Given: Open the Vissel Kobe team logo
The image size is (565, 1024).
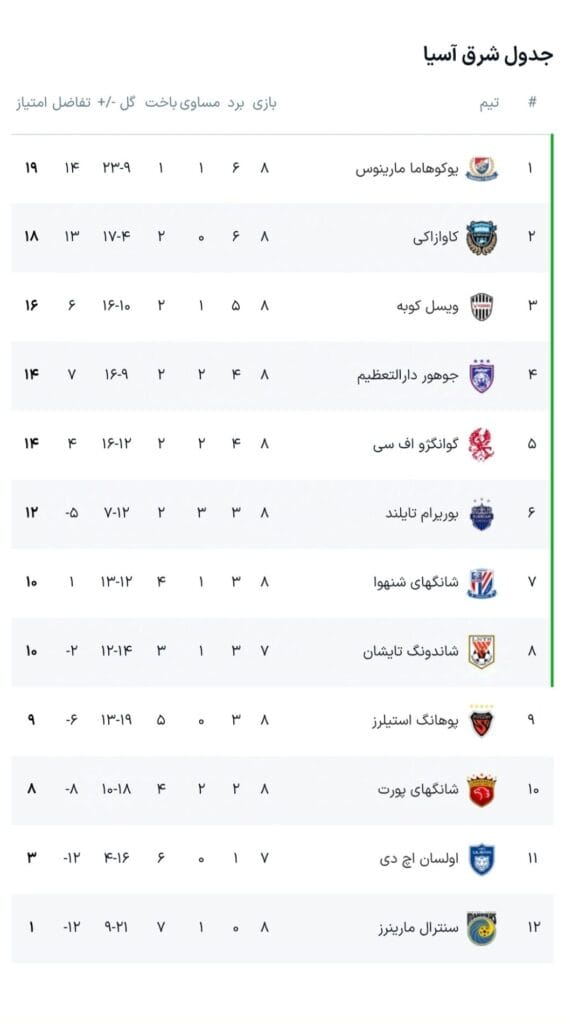Looking at the screenshot, I should click(481, 306).
